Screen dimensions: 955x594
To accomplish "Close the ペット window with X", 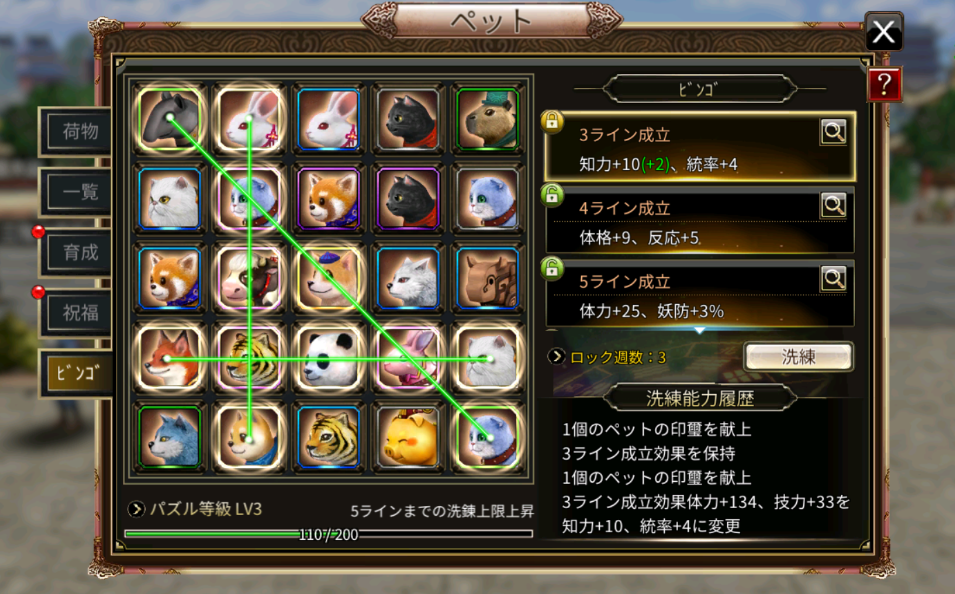I will pos(883,32).
